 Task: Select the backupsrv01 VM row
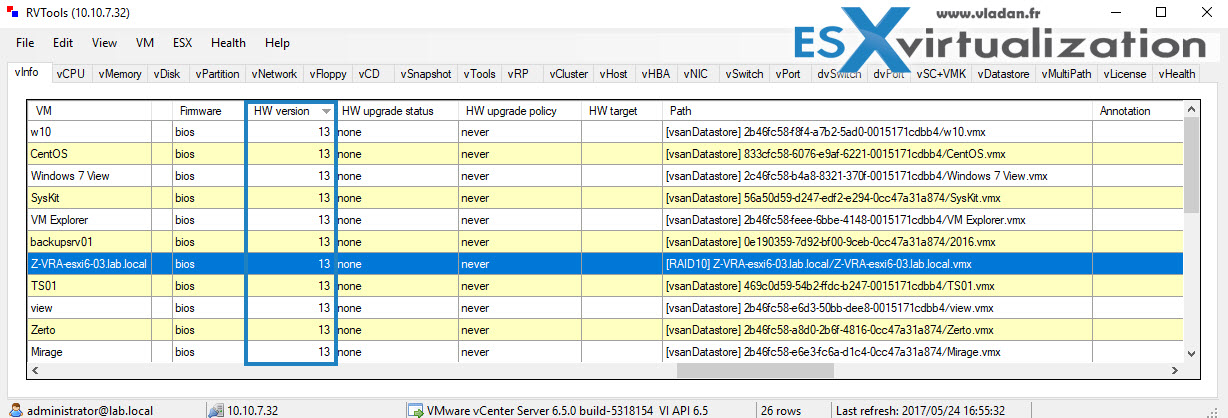[605, 242]
